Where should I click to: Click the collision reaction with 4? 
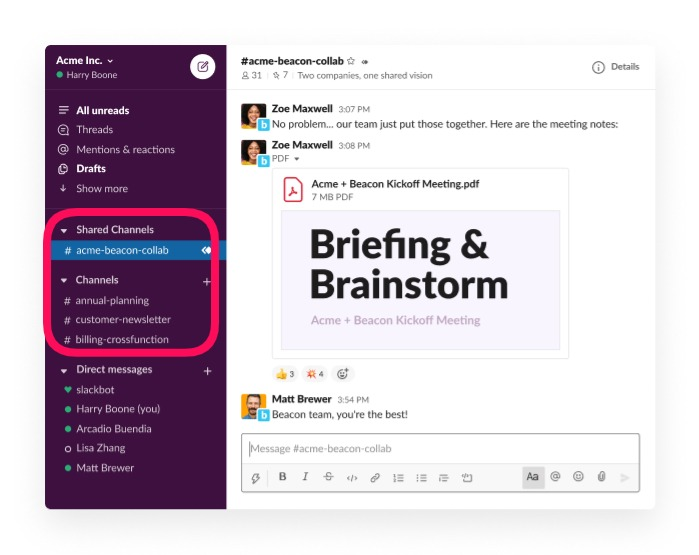[x=315, y=374]
